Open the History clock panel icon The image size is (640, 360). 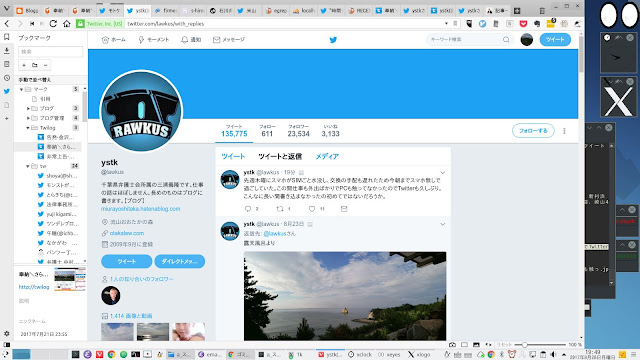click(7, 78)
